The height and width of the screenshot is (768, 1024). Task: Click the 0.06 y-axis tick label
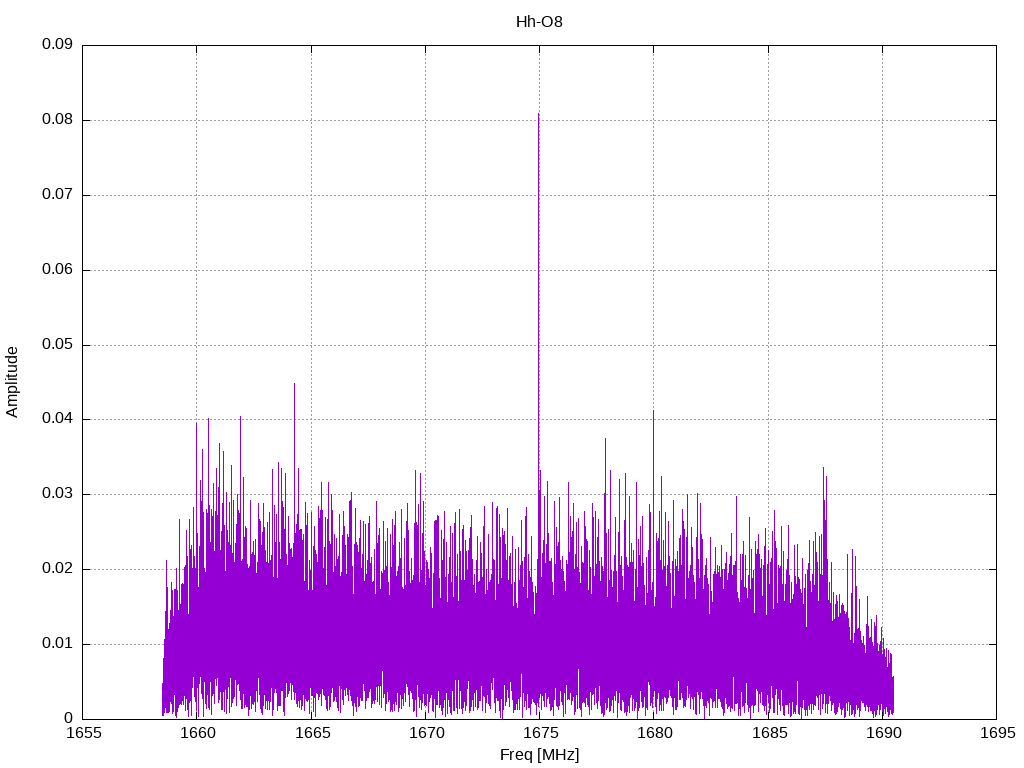click(56, 270)
